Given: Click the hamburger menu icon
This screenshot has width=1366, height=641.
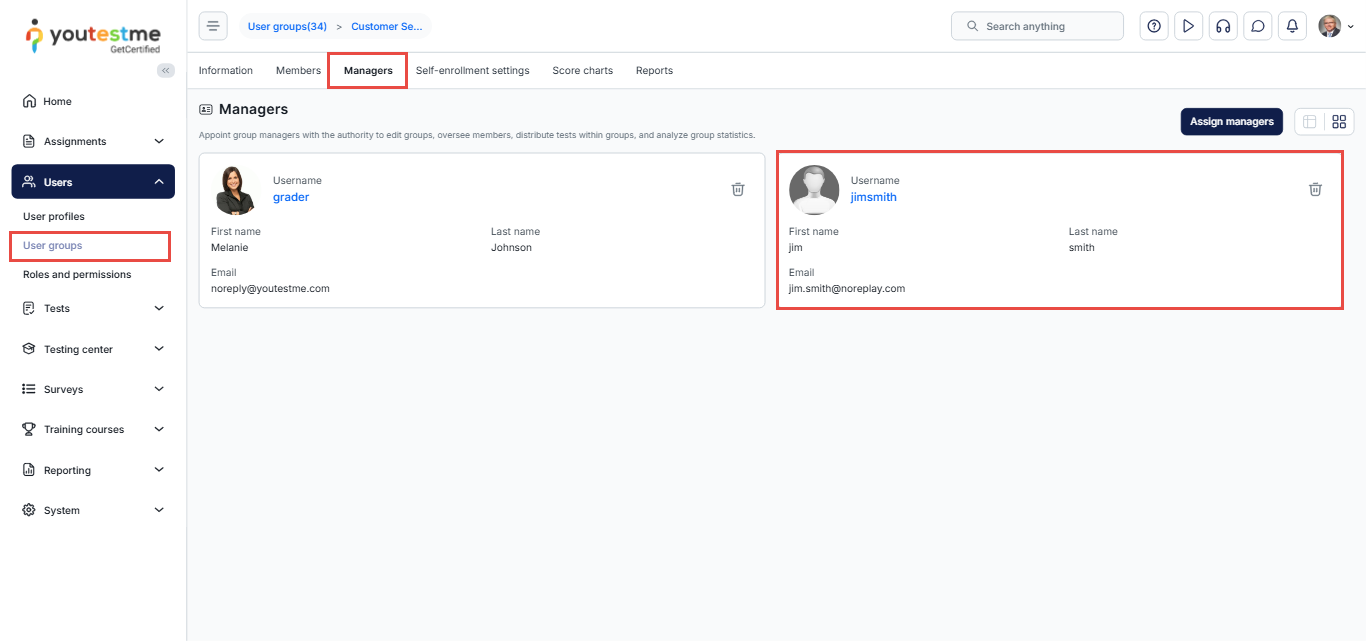Looking at the screenshot, I should pyautogui.click(x=213, y=26).
